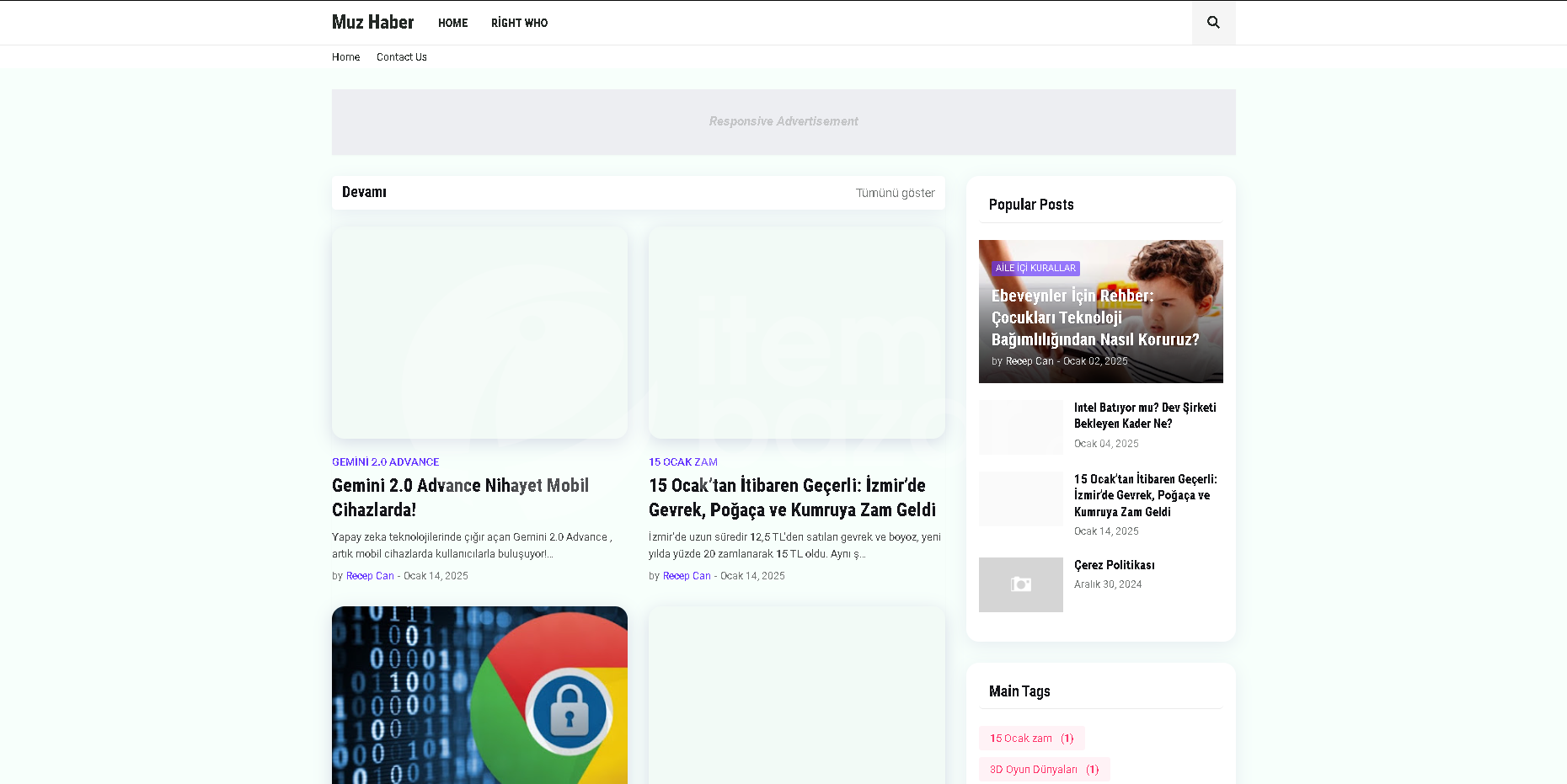Click the Intel Batıyor mu post small thumbnail
1567x784 pixels.
1021,427
